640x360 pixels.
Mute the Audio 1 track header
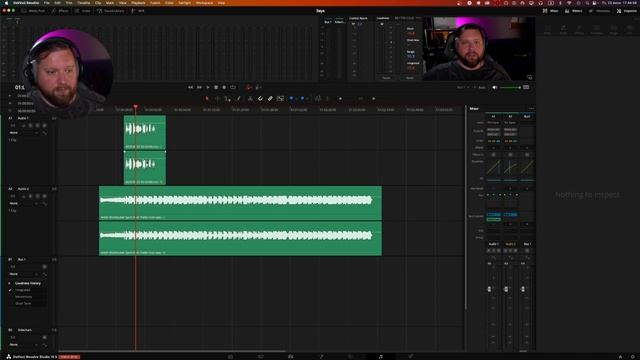pyautogui.click(x=44, y=126)
